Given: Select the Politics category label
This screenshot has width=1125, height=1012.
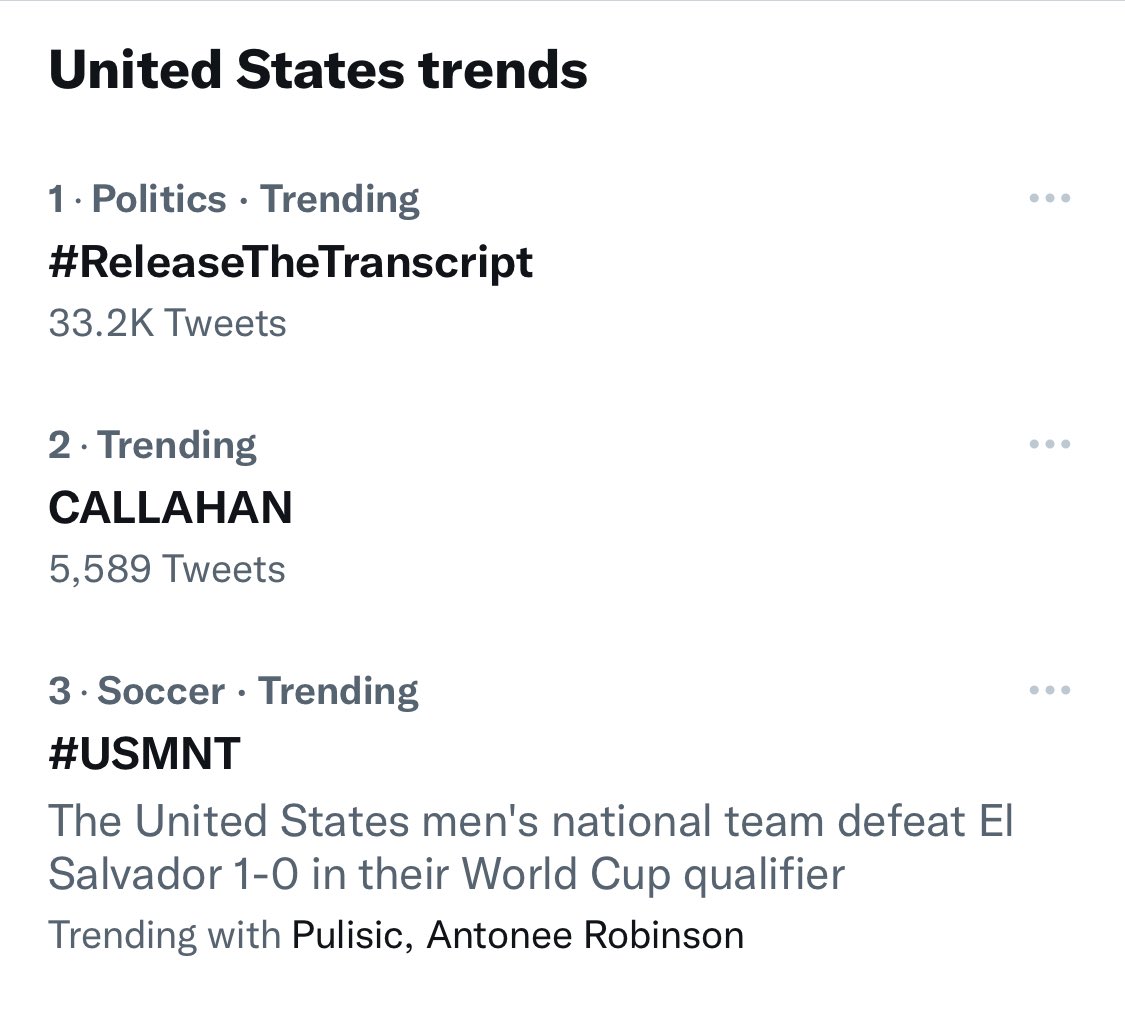Looking at the screenshot, I should 159,199.
